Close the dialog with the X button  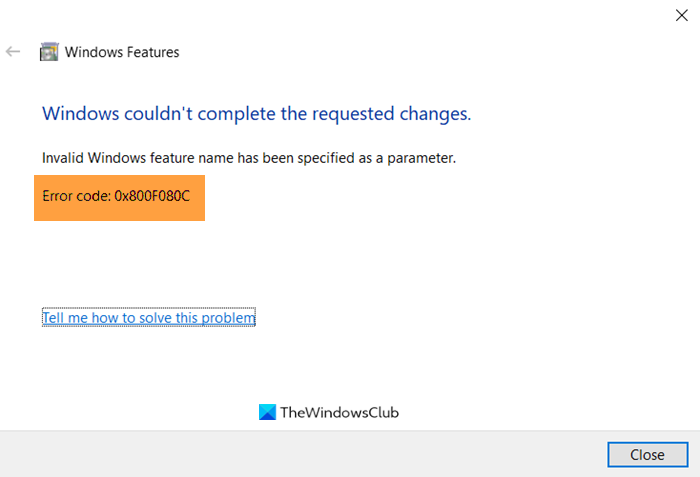[x=682, y=14]
